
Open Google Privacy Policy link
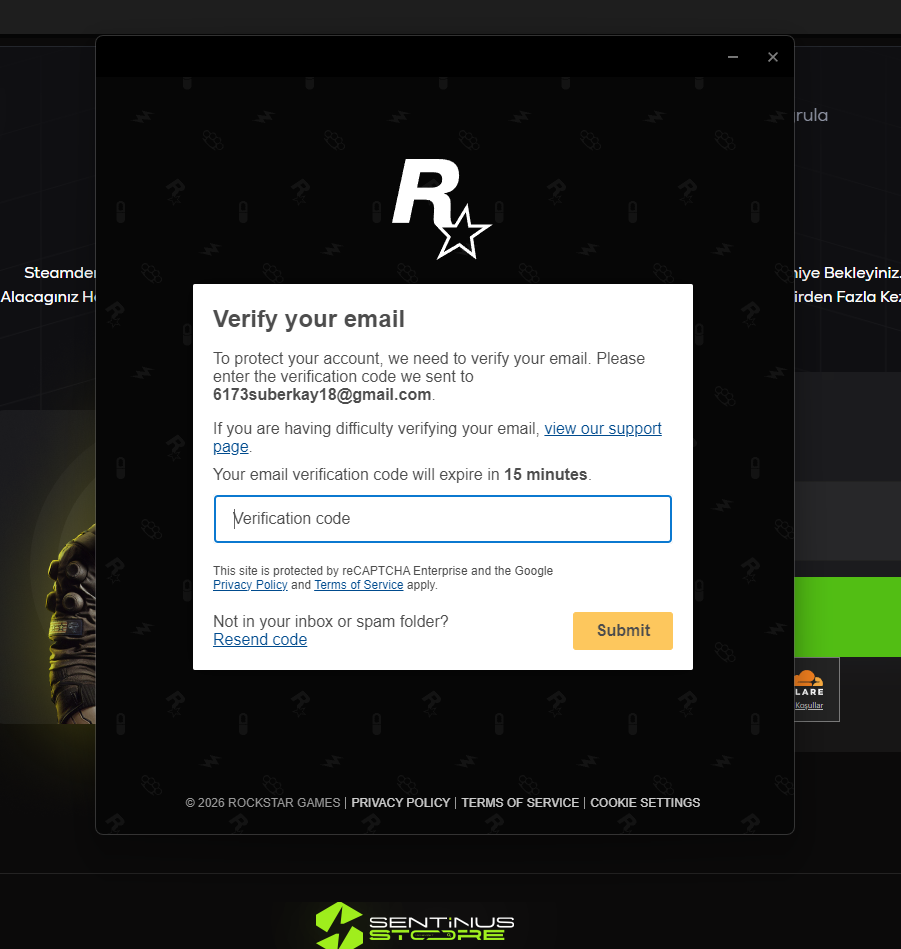tap(250, 585)
